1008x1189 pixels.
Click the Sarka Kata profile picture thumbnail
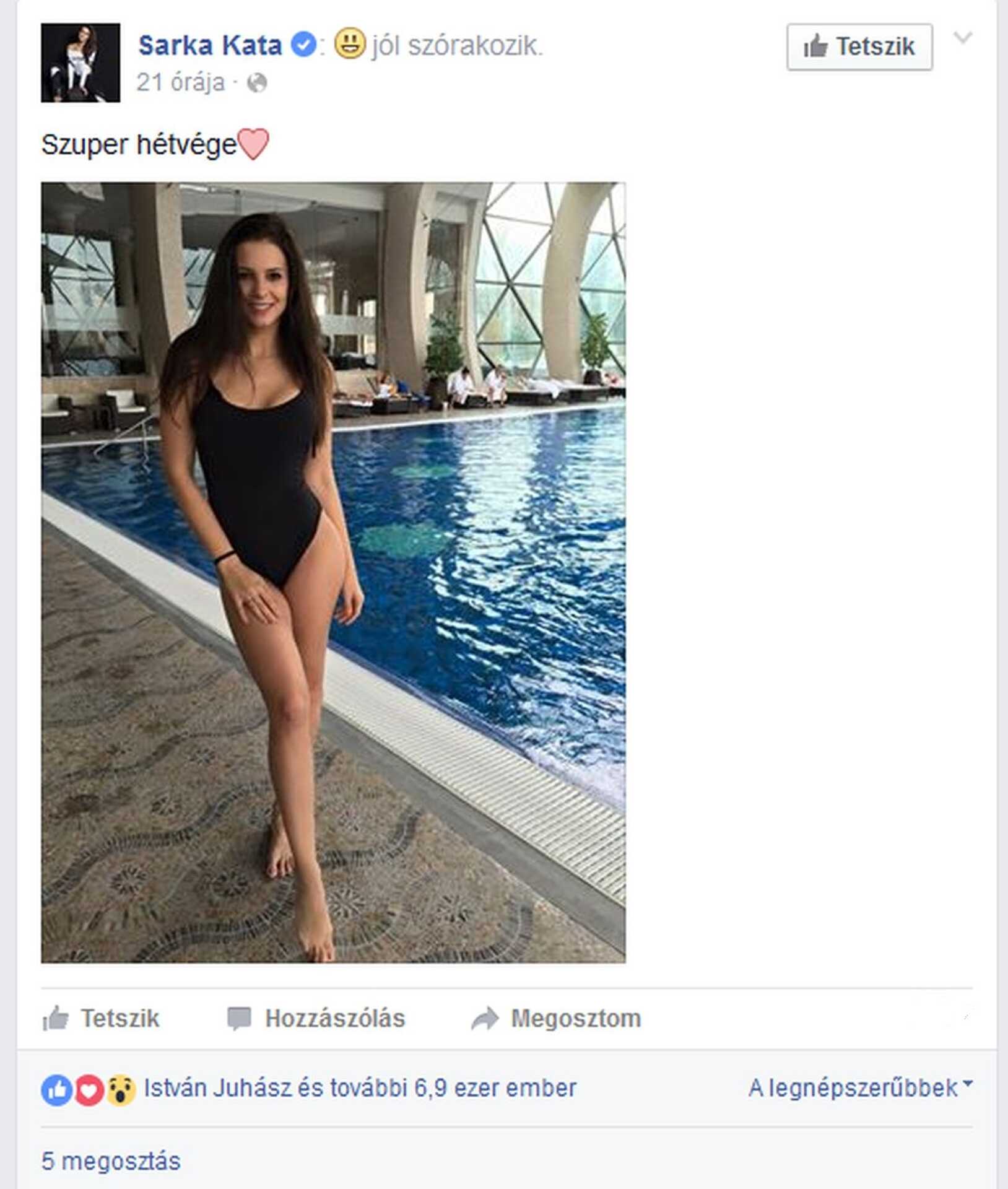(x=80, y=63)
